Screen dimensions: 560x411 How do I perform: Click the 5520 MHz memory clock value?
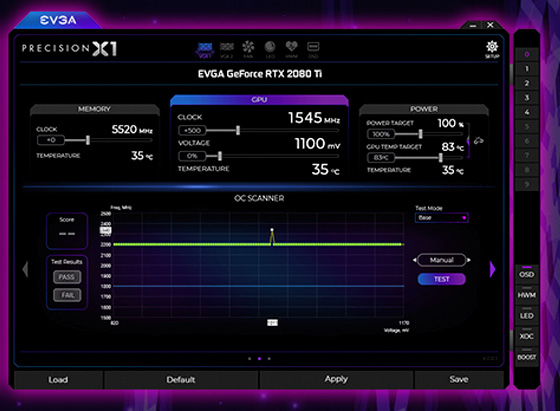pos(132,129)
